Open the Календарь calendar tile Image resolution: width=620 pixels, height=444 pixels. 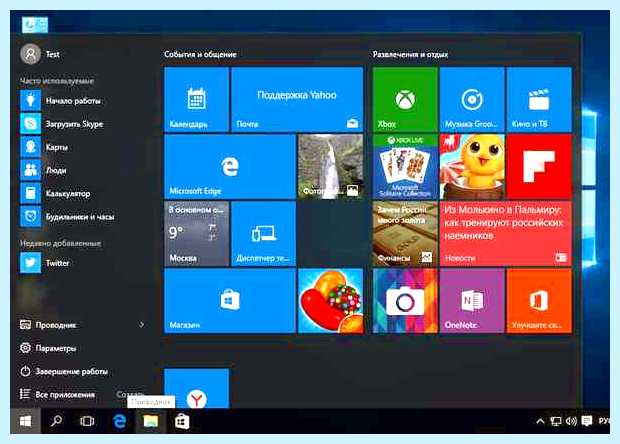click(x=196, y=99)
